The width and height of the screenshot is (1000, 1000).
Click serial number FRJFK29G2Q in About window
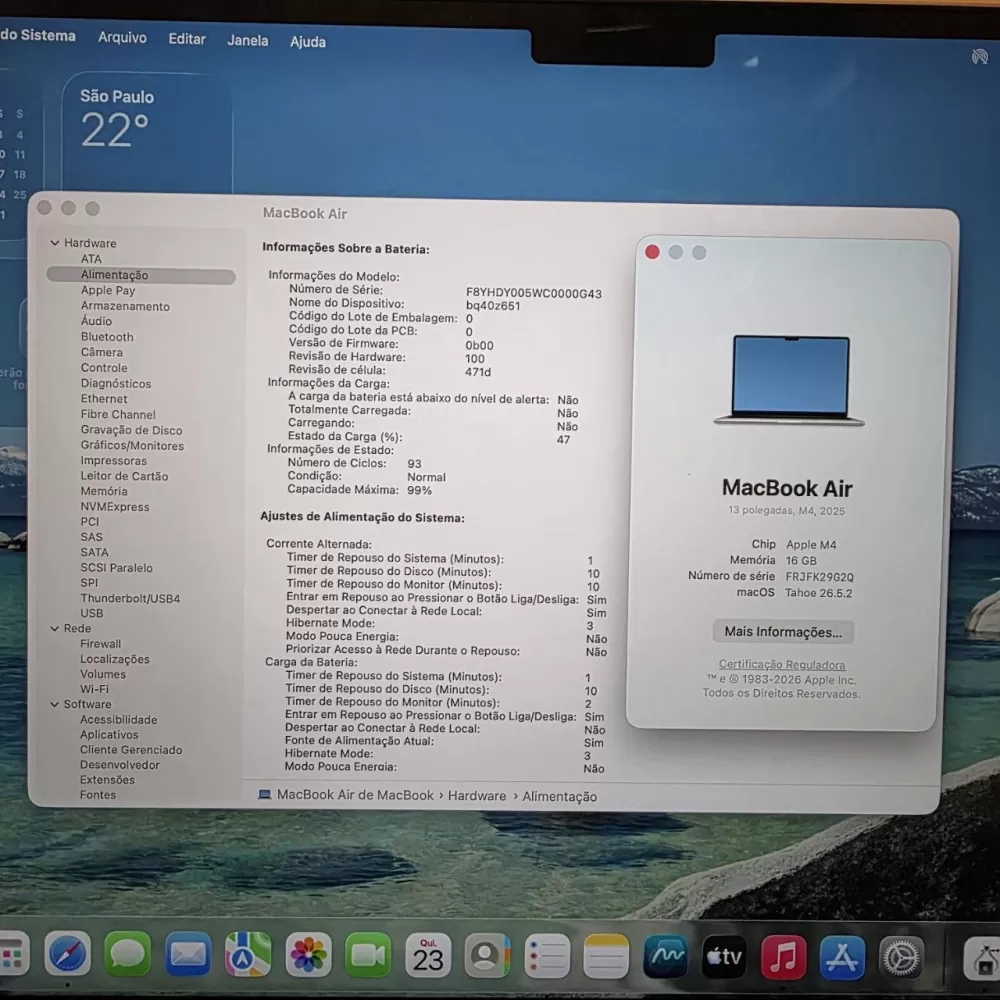pos(820,577)
